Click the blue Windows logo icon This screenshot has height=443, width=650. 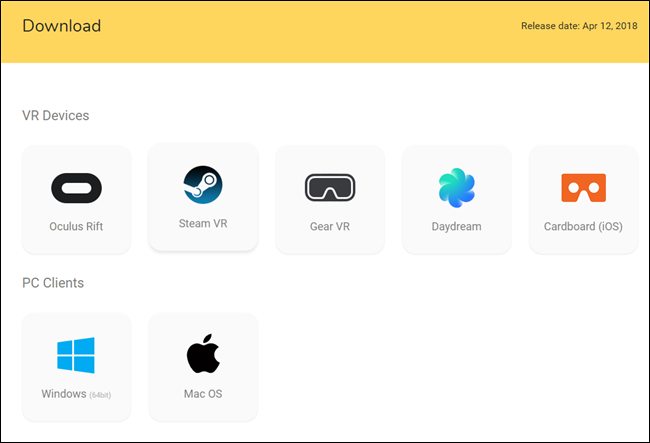(x=76, y=355)
